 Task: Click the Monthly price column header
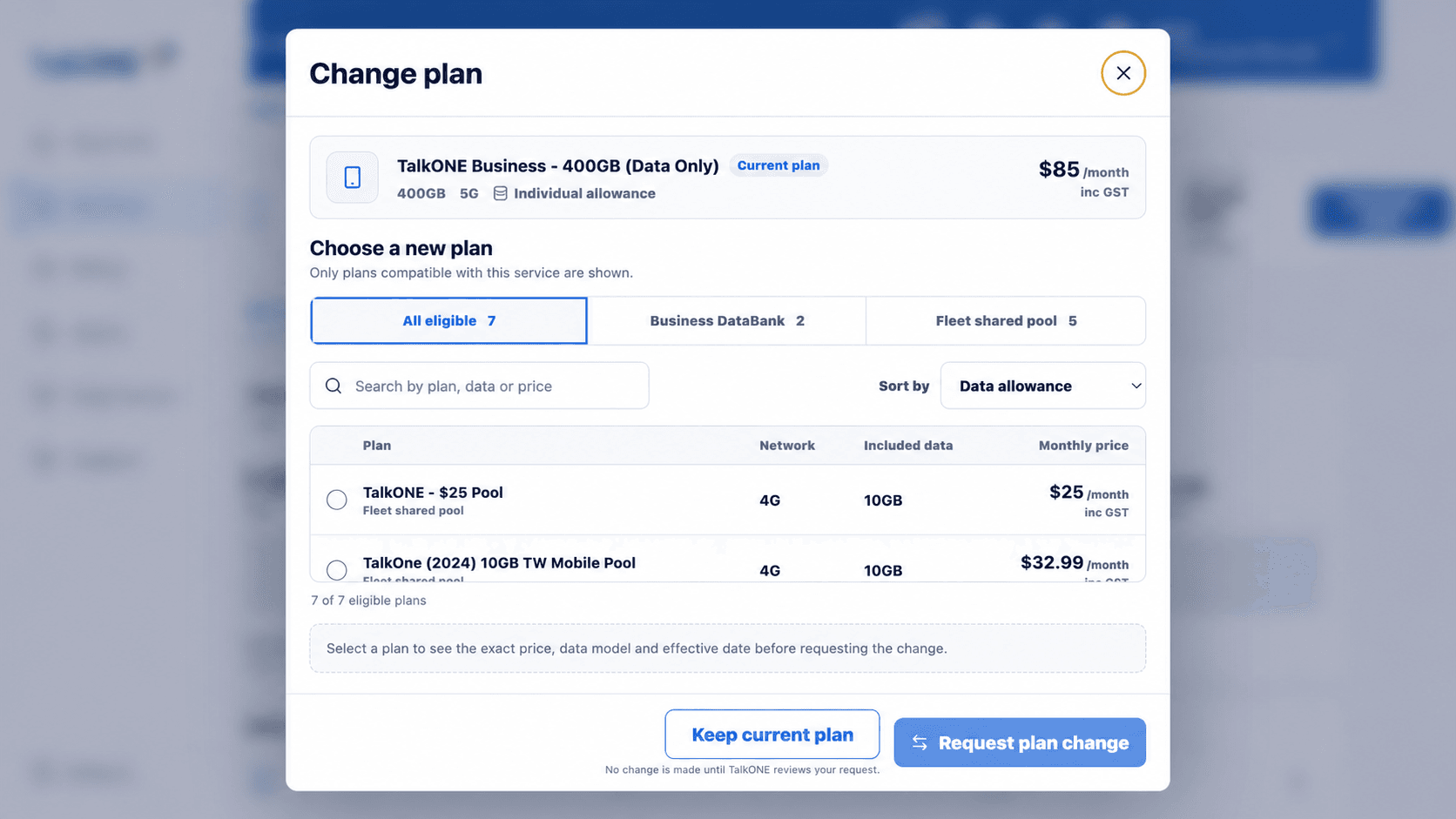point(1083,446)
